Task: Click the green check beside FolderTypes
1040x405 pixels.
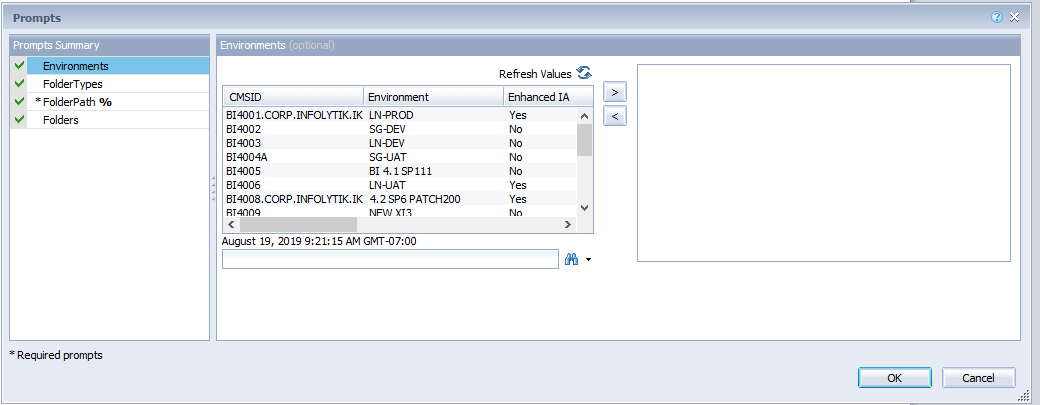Action: [x=19, y=84]
